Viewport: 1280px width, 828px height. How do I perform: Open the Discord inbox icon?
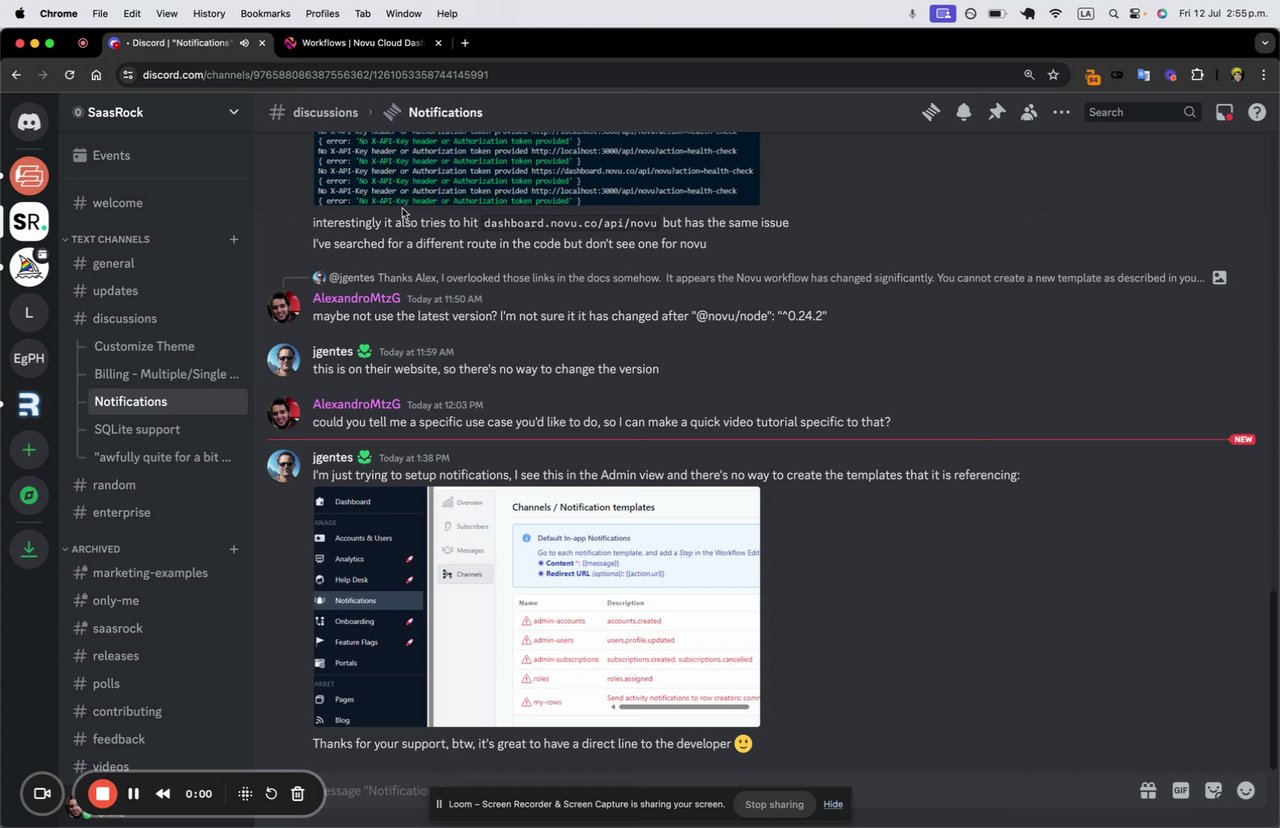tap(1224, 112)
